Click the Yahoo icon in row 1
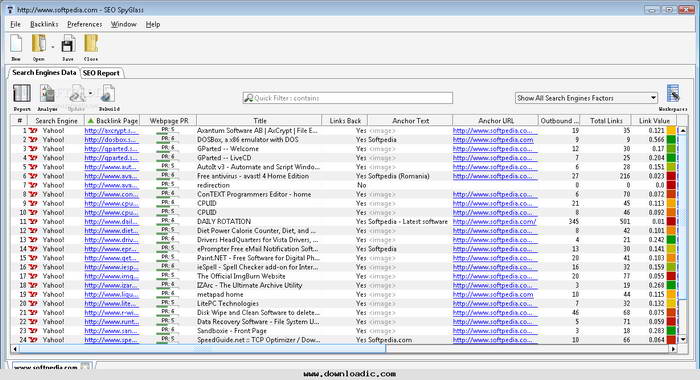Viewport: 700px width, 380px height. pyautogui.click(x=33, y=131)
